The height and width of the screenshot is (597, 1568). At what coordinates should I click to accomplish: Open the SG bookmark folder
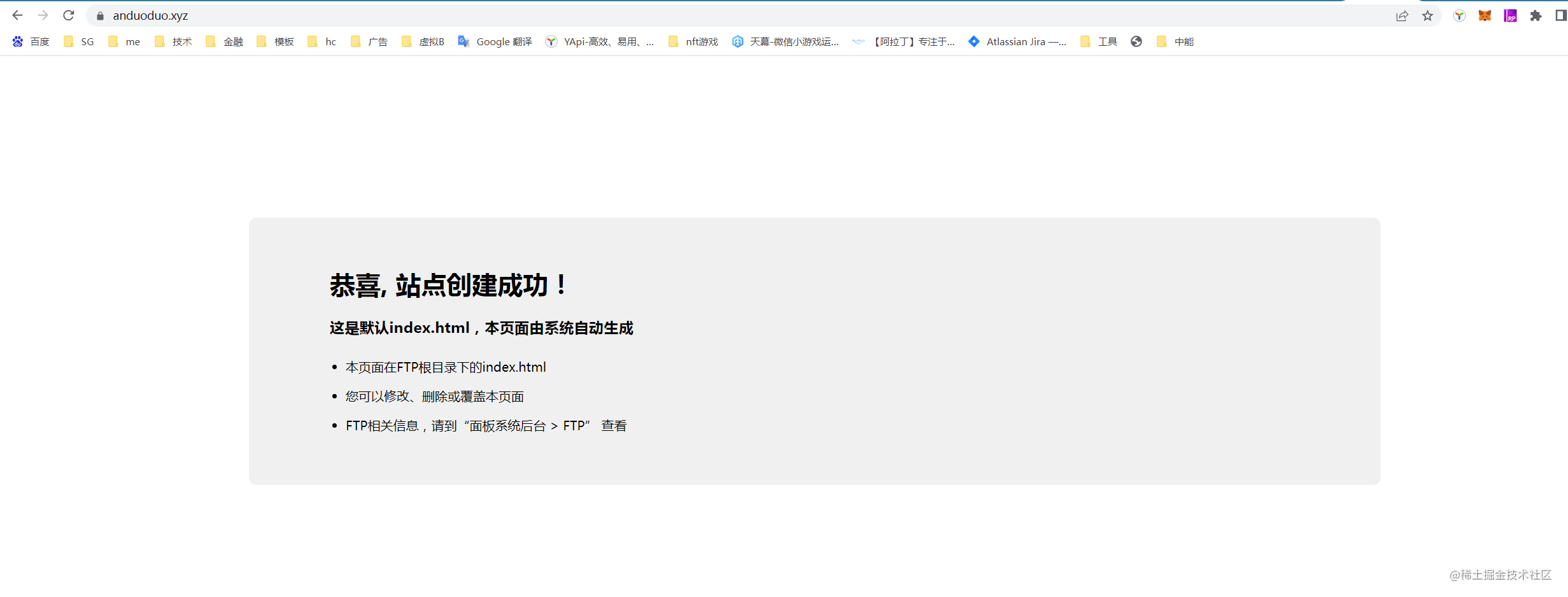(79, 42)
